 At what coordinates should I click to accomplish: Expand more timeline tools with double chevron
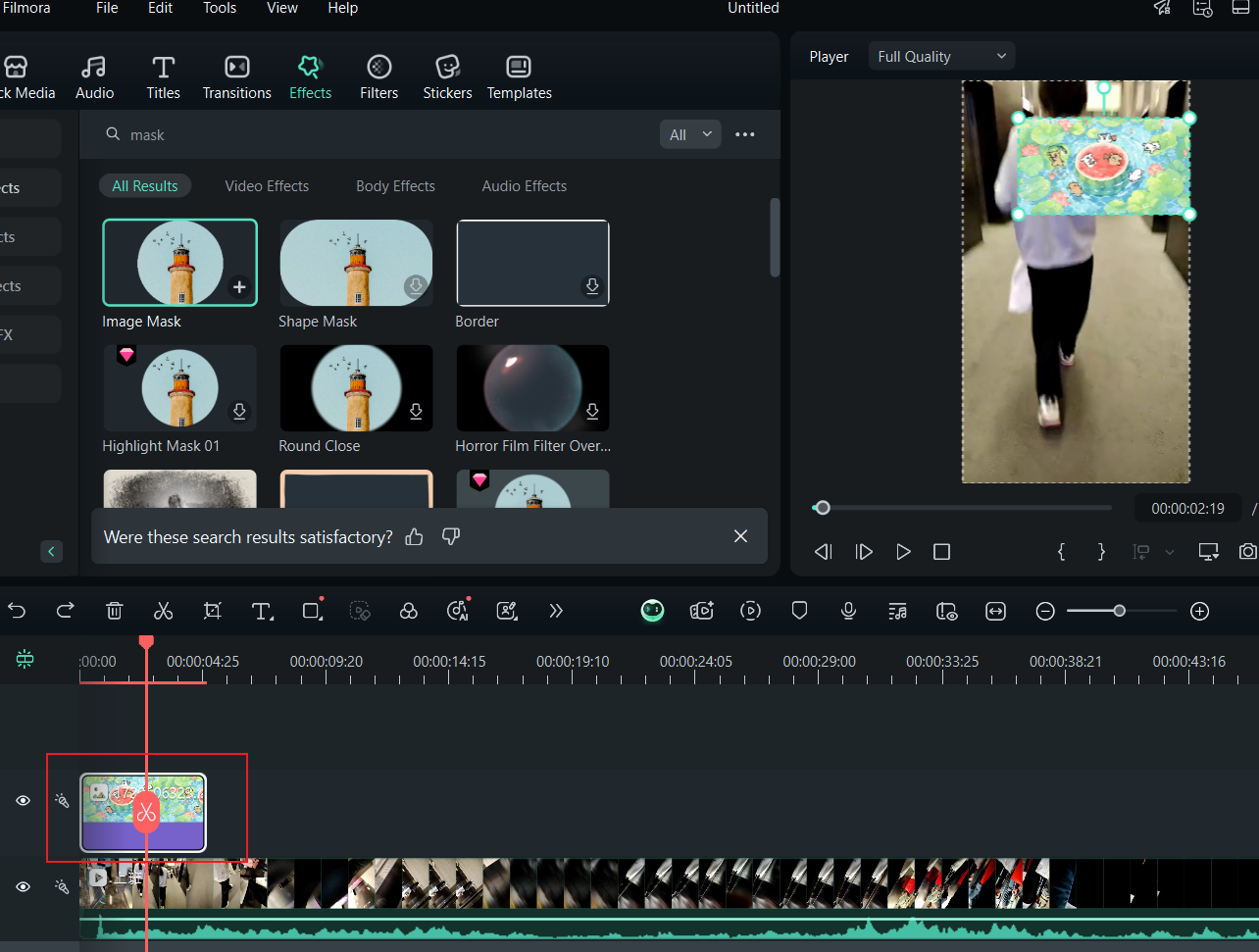coord(556,612)
